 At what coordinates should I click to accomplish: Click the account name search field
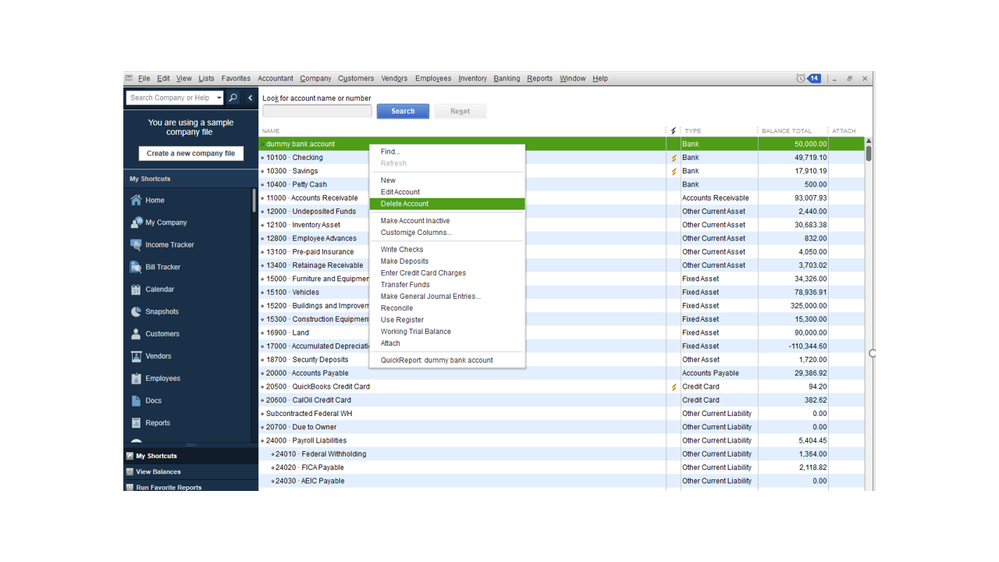point(317,111)
